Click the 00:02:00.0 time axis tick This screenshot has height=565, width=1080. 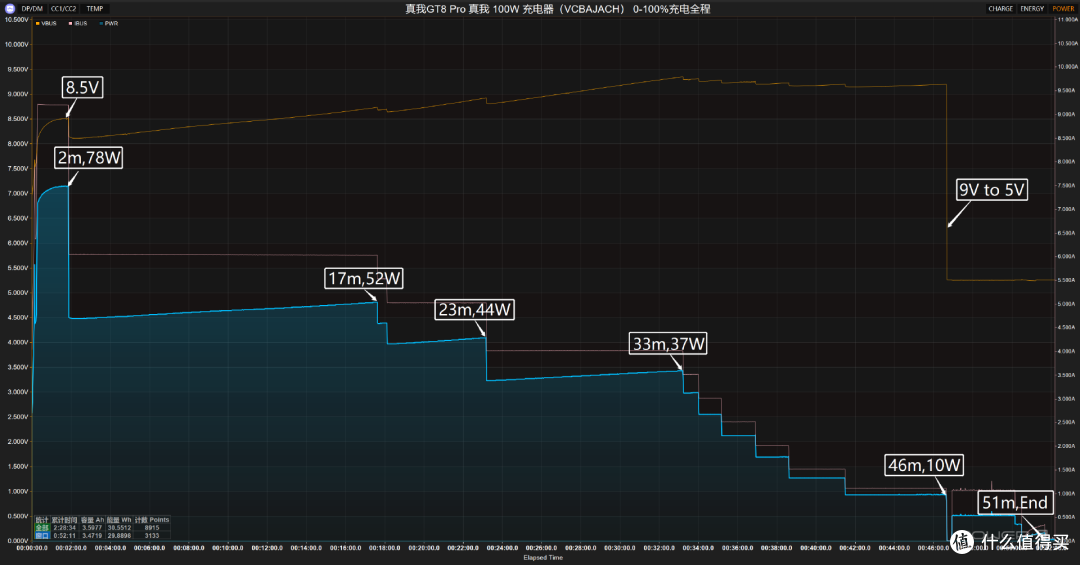[x=71, y=548]
